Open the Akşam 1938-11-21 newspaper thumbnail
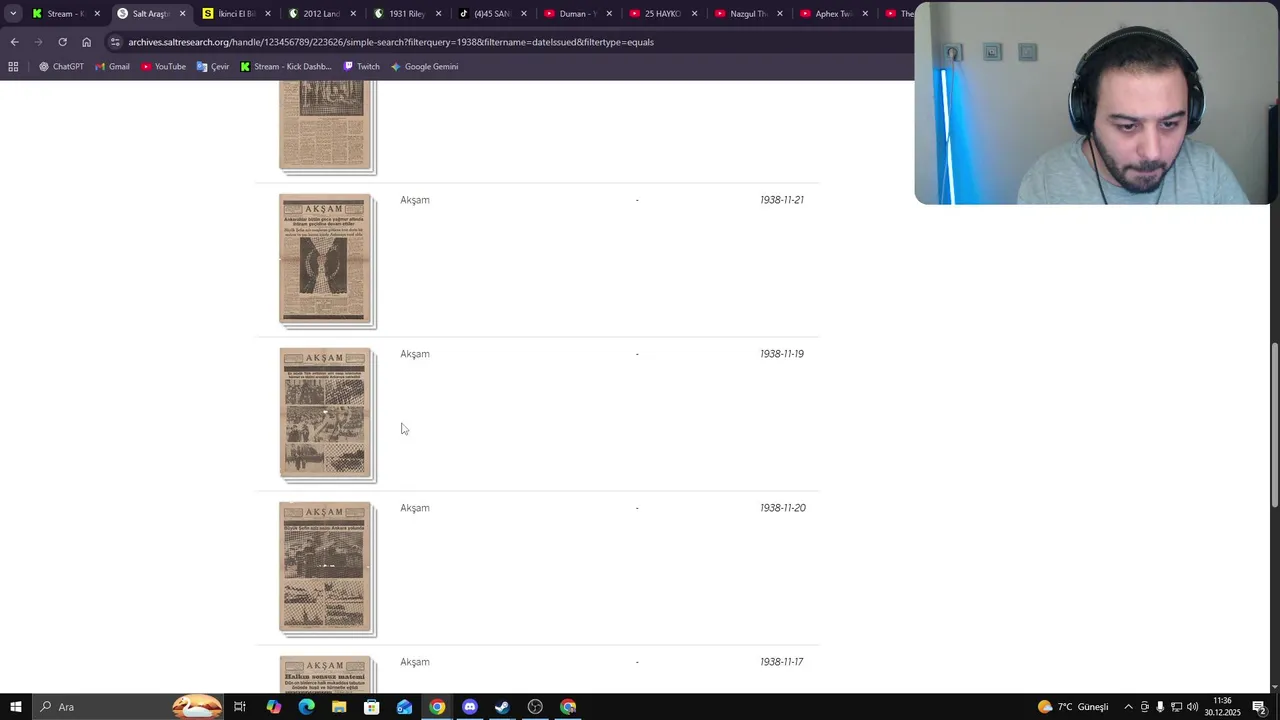Screen dimensions: 1280x720 327,260
